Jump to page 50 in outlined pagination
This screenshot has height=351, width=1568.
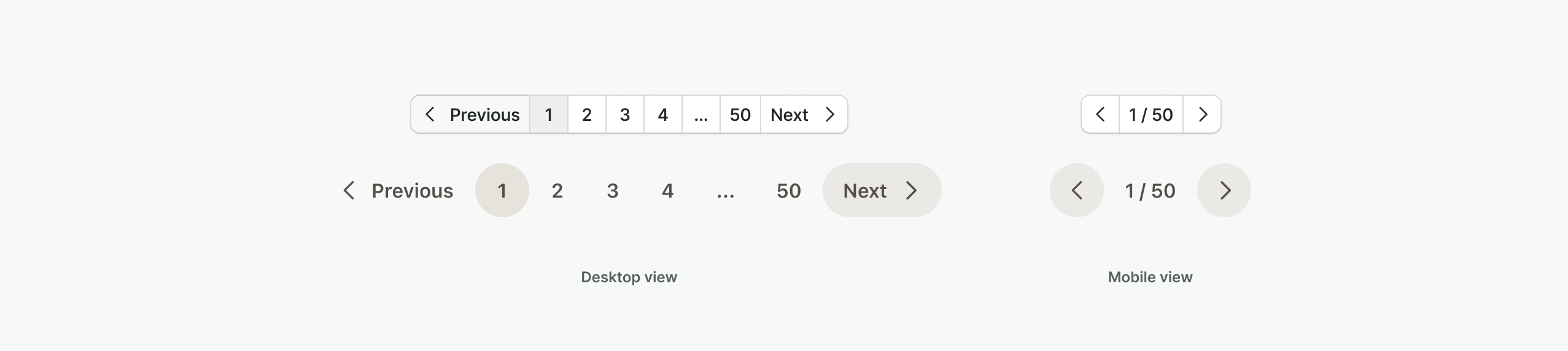pyautogui.click(x=740, y=114)
